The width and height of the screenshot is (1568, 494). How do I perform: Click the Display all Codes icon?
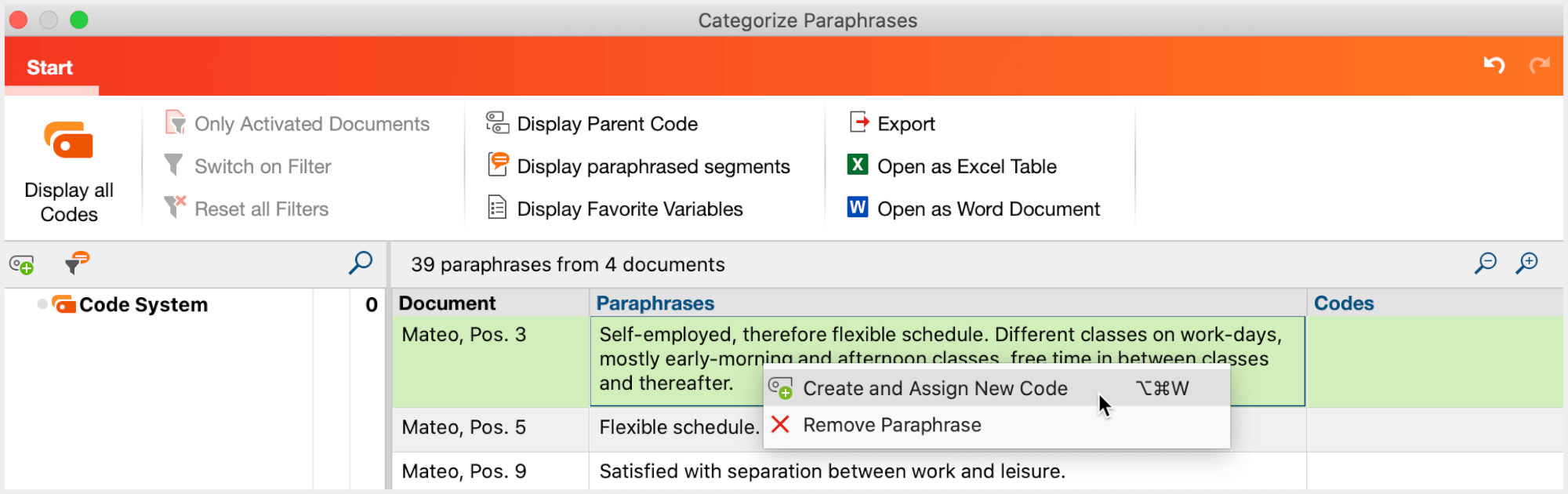69,140
